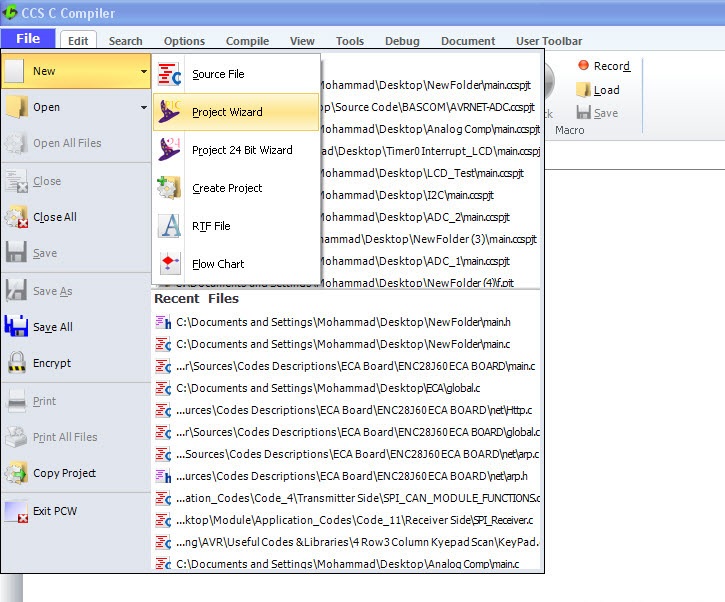Click the Exit PCW icon
The width and height of the screenshot is (725, 602).
pyautogui.click(x=16, y=511)
